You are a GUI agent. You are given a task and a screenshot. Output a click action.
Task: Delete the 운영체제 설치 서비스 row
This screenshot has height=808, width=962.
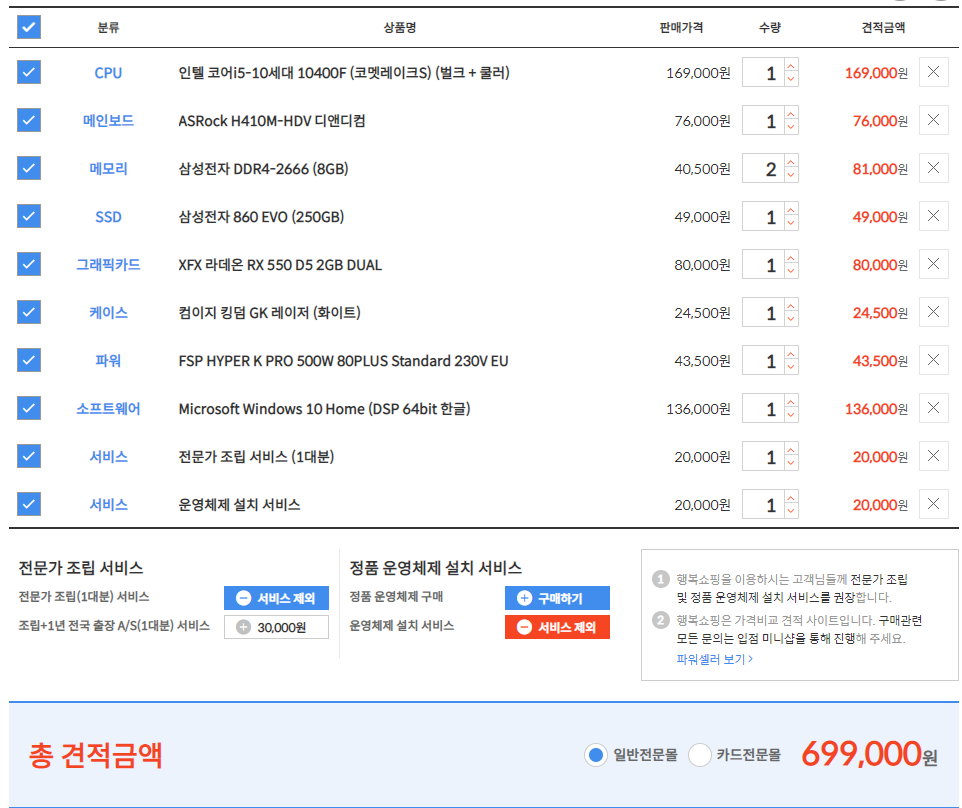click(933, 504)
